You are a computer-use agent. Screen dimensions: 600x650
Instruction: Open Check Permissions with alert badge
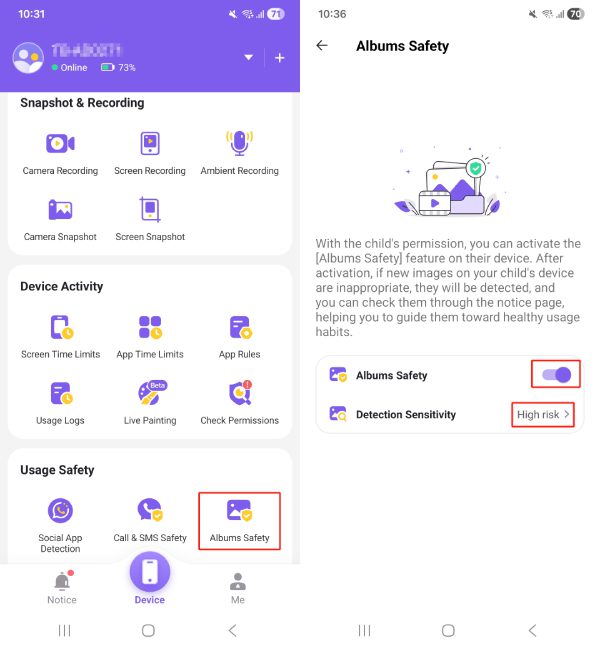click(x=239, y=403)
